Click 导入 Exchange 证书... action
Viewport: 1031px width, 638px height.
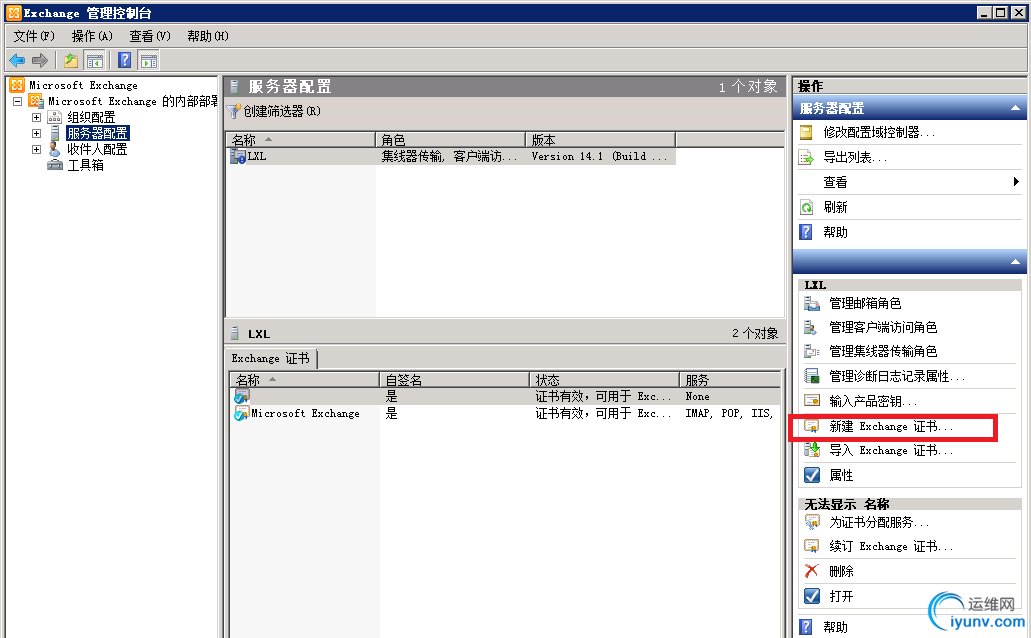click(890, 451)
